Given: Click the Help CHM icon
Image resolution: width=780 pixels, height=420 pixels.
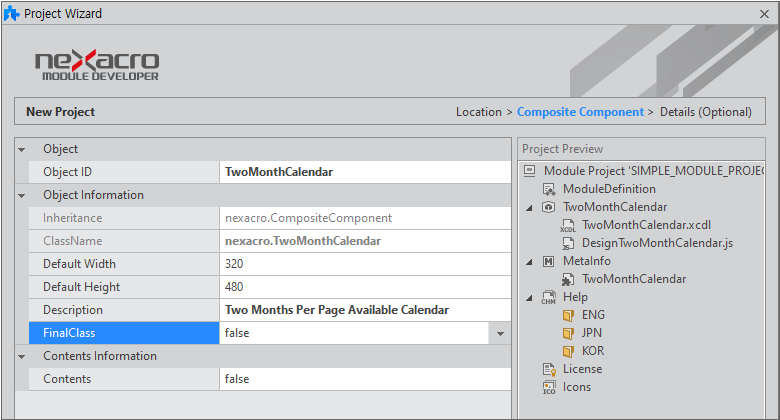Looking at the screenshot, I should coord(548,298).
